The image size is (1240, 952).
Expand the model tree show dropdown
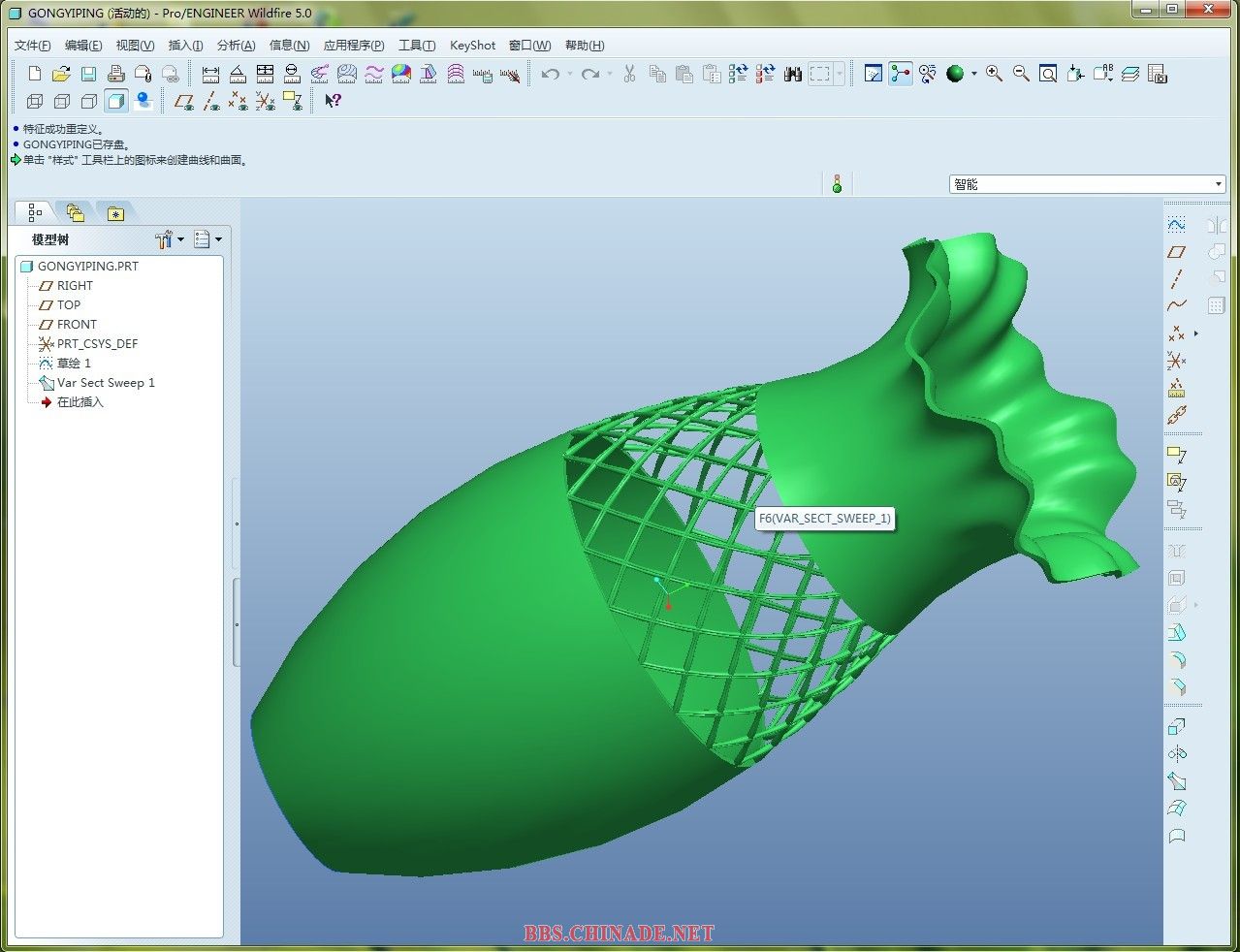point(207,239)
